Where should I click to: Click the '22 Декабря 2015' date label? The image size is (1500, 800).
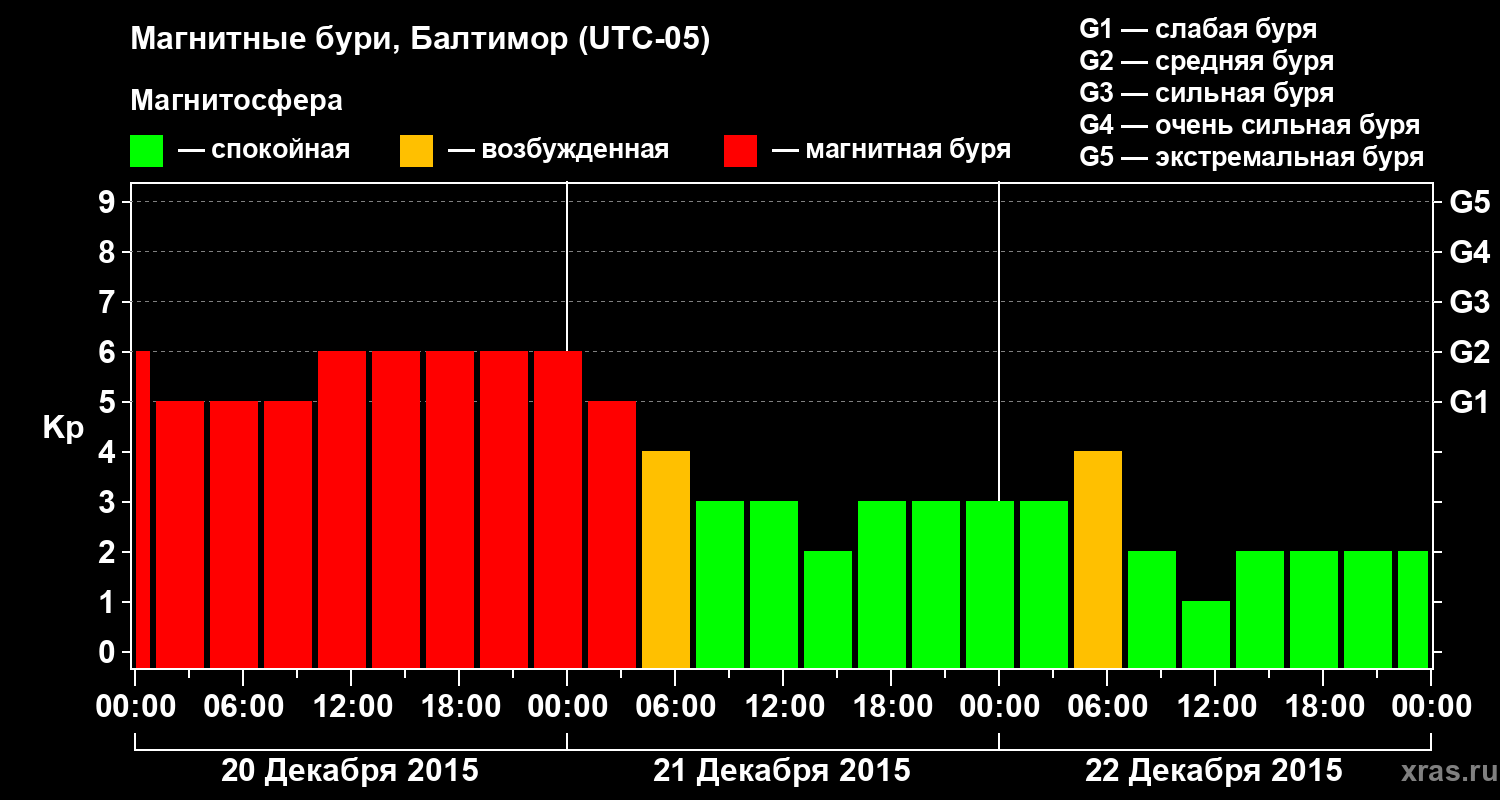pos(1214,771)
